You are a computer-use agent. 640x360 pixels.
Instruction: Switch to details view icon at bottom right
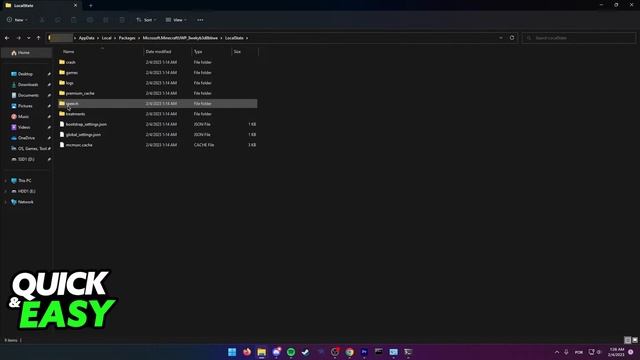click(x=628, y=340)
